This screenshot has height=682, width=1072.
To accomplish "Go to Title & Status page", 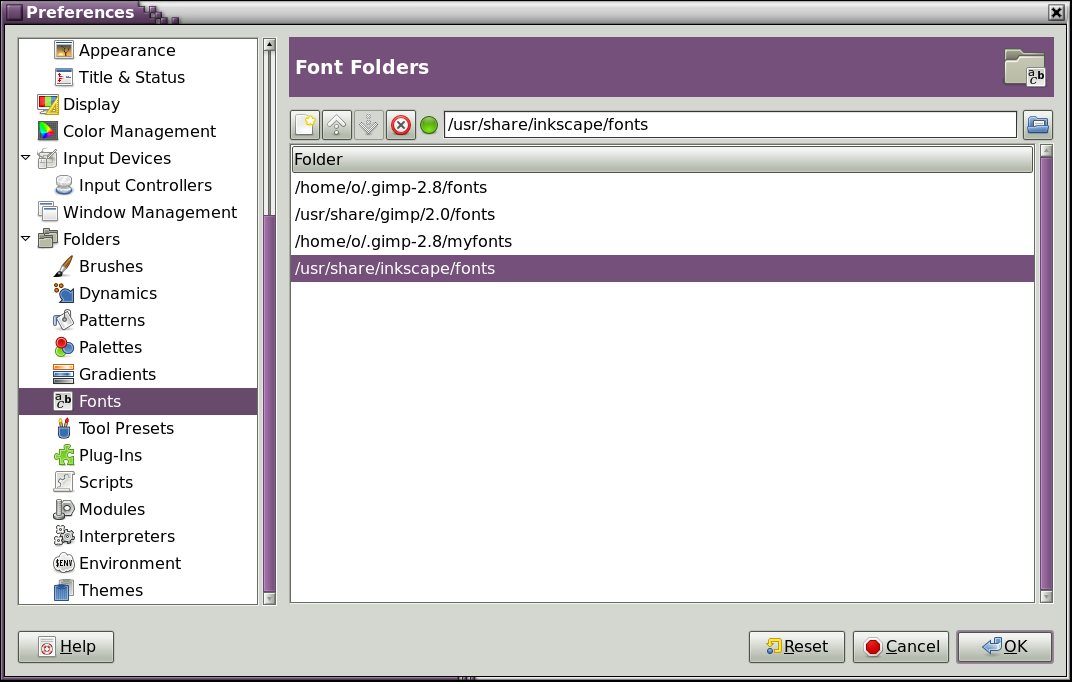I will 132,77.
